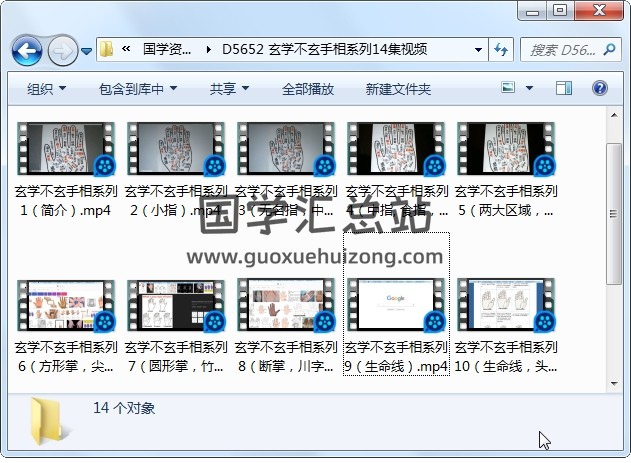This screenshot has width=631, height=463.
Task: Expand the address bar history dropdown
Action: (479, 49)
